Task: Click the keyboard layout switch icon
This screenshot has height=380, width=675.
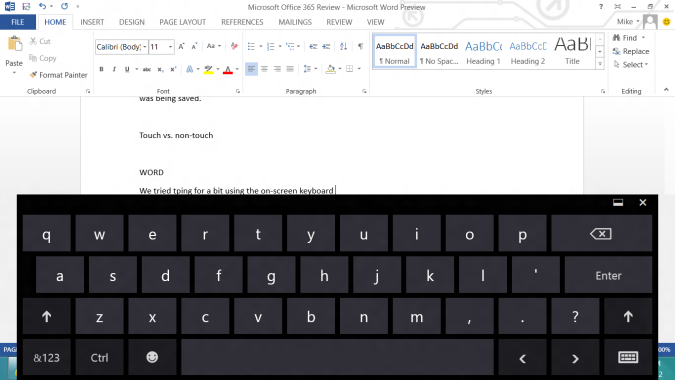Action: pos(628,357)
